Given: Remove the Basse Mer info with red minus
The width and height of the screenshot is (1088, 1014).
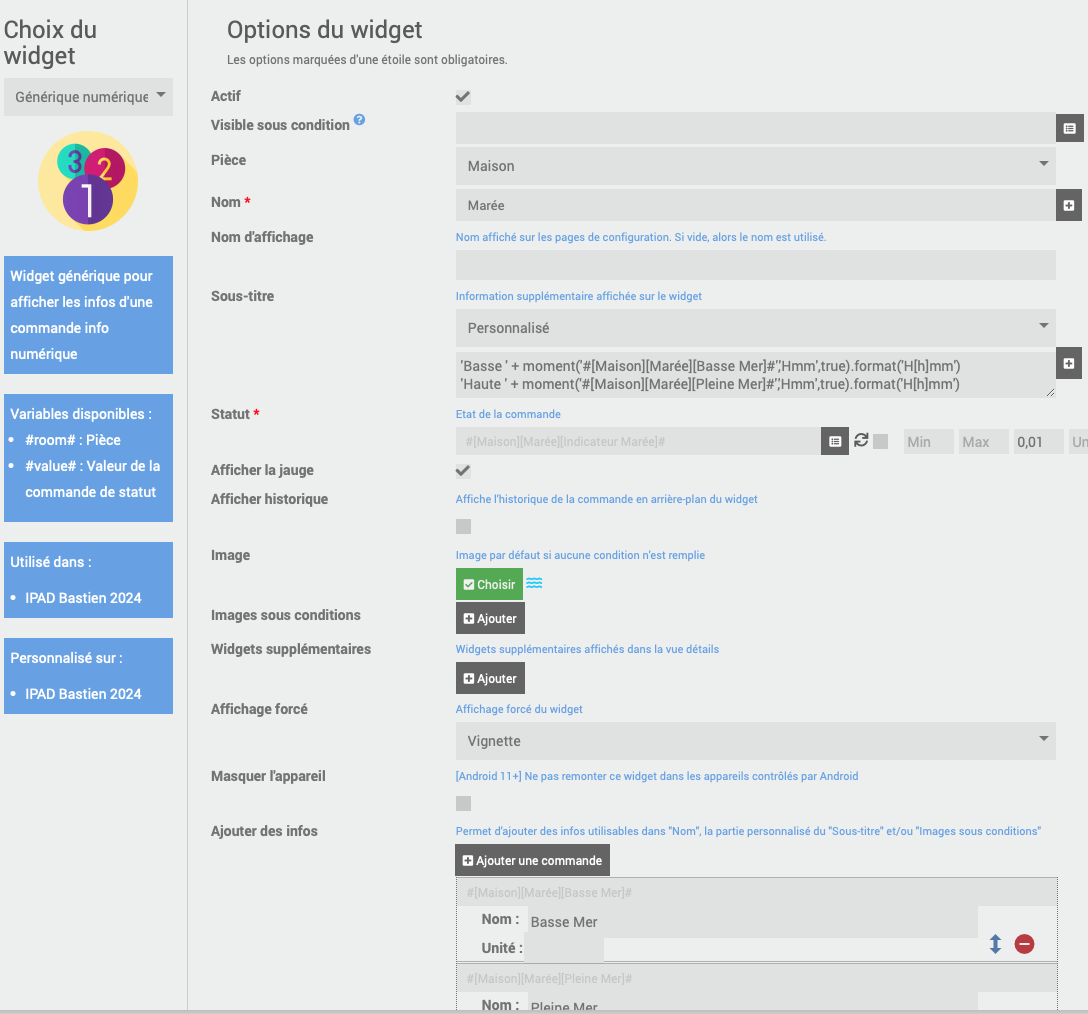Looking at the screenshot, I should tap(1024, 944).
